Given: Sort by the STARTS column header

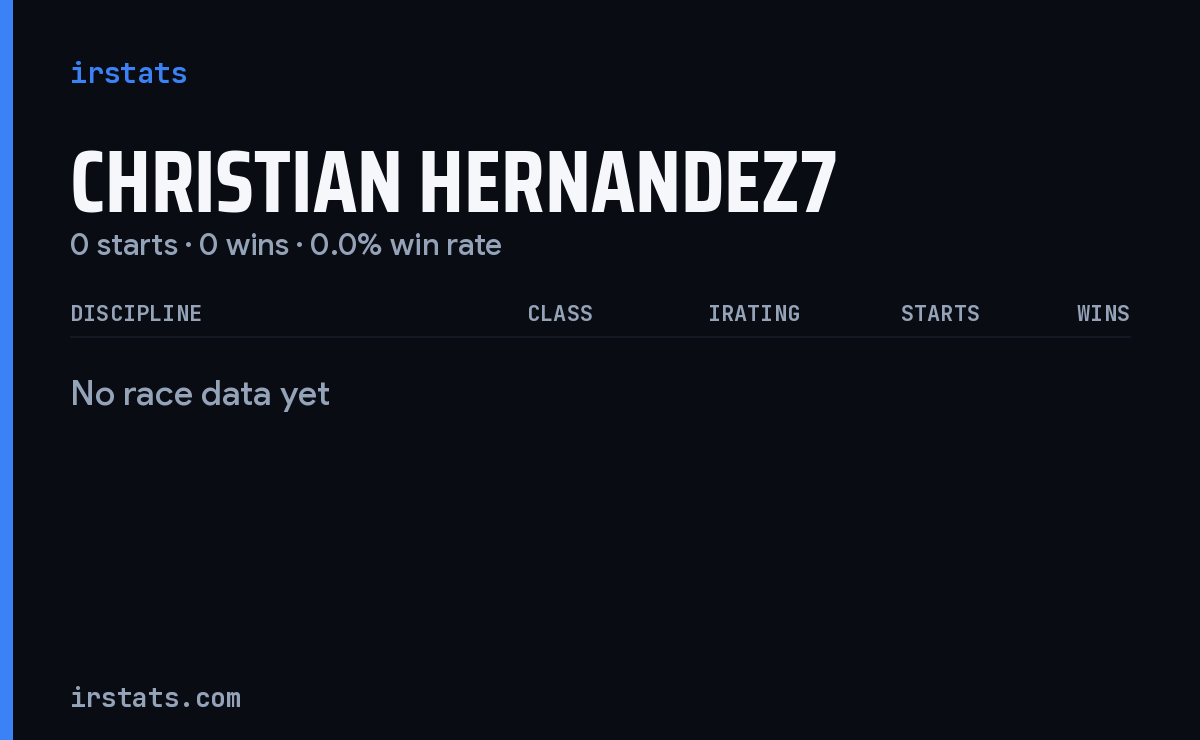Looking at the screenshot, I should click(940, 314).
